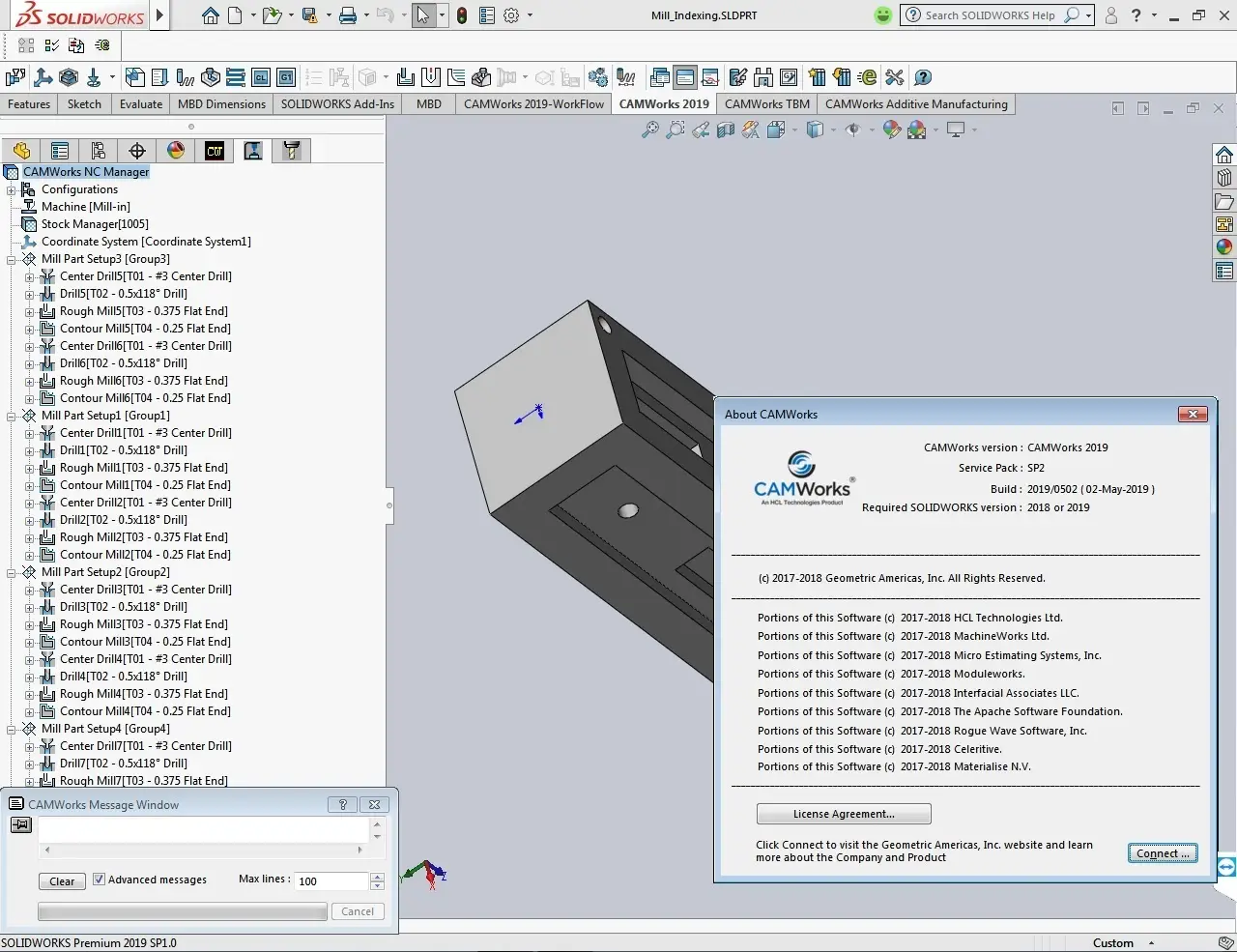This screenshot has height=952, width=1237.
Task: Click the G1 post process toolbar icon
Action: click(x=286, y=77)
